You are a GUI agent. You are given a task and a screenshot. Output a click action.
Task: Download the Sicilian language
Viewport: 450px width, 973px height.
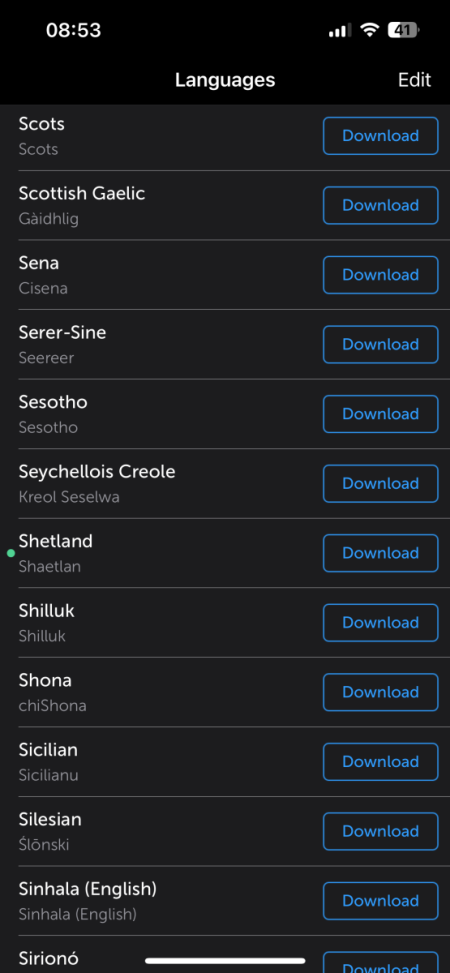point(380,761)
